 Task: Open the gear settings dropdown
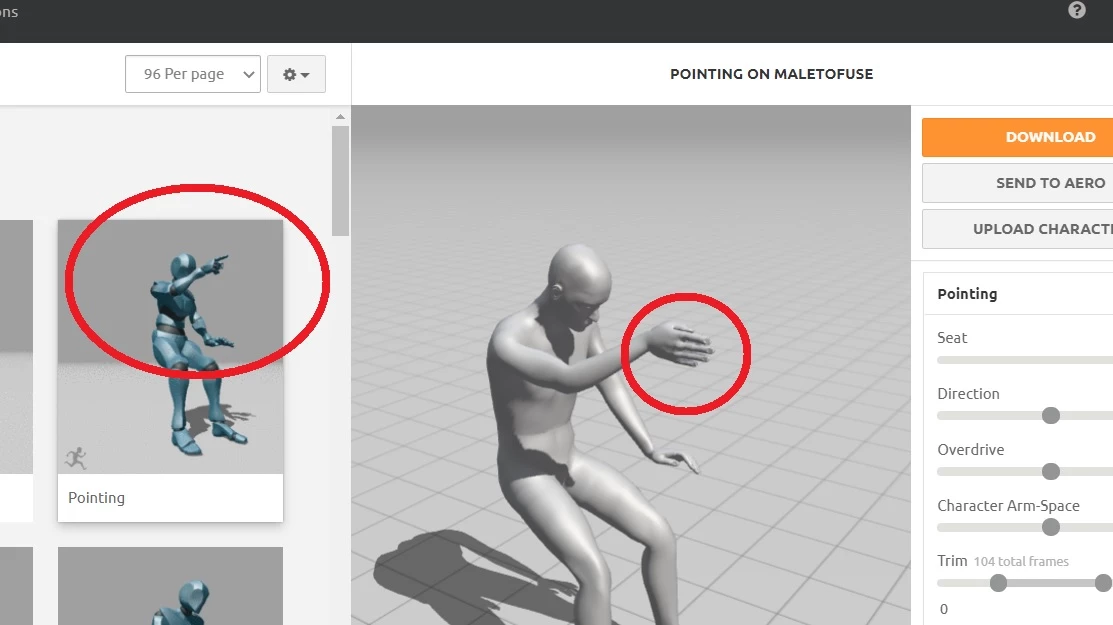click(296, 74)
